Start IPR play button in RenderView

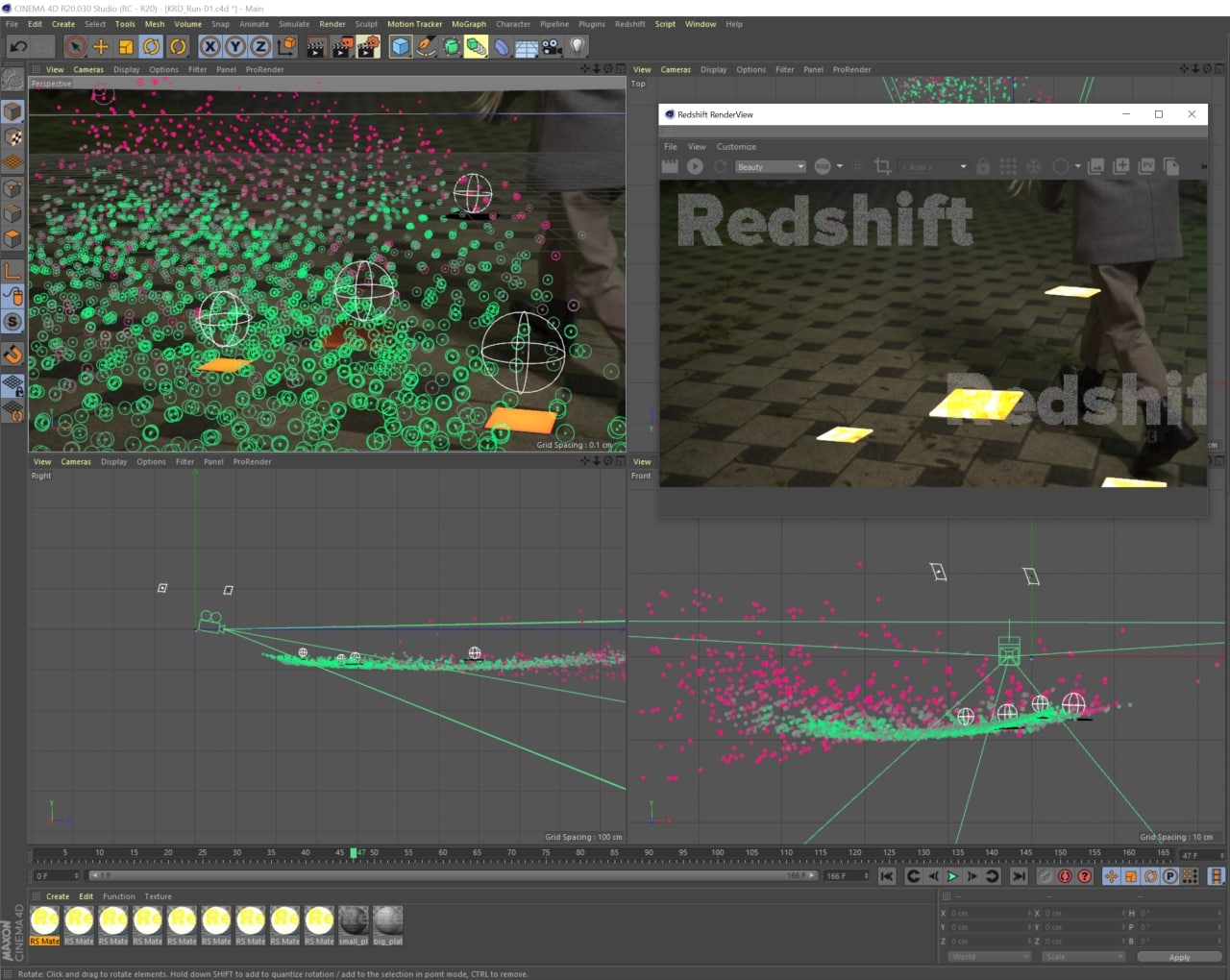click(x=695, y=166)
